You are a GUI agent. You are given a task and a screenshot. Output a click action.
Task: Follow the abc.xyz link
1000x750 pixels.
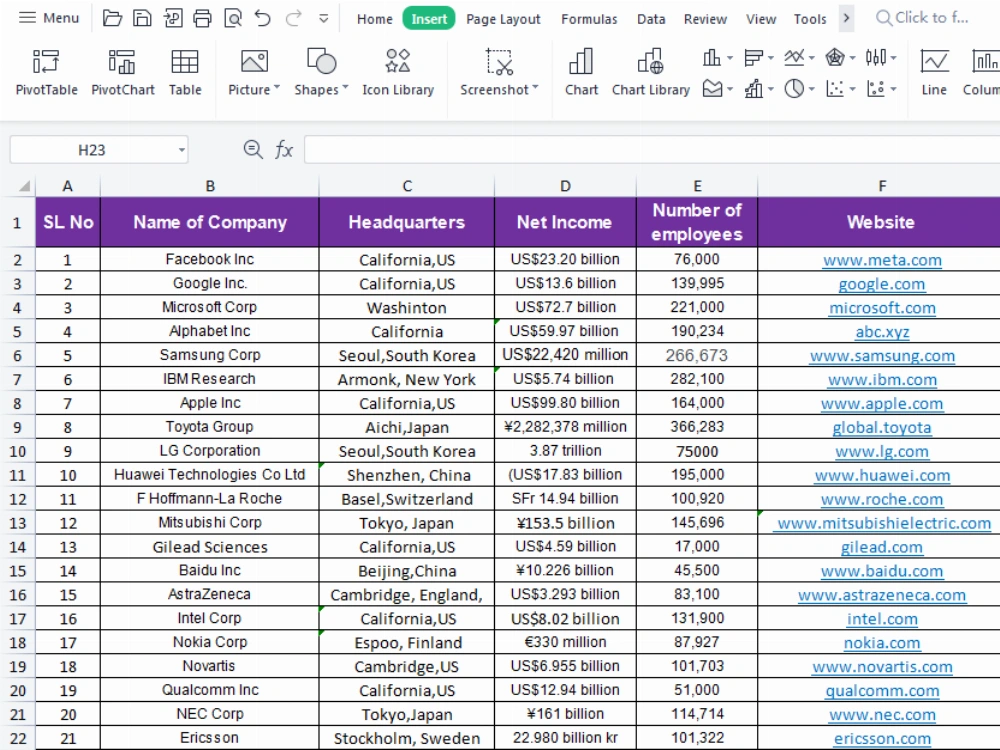click(x=882, y=332)
